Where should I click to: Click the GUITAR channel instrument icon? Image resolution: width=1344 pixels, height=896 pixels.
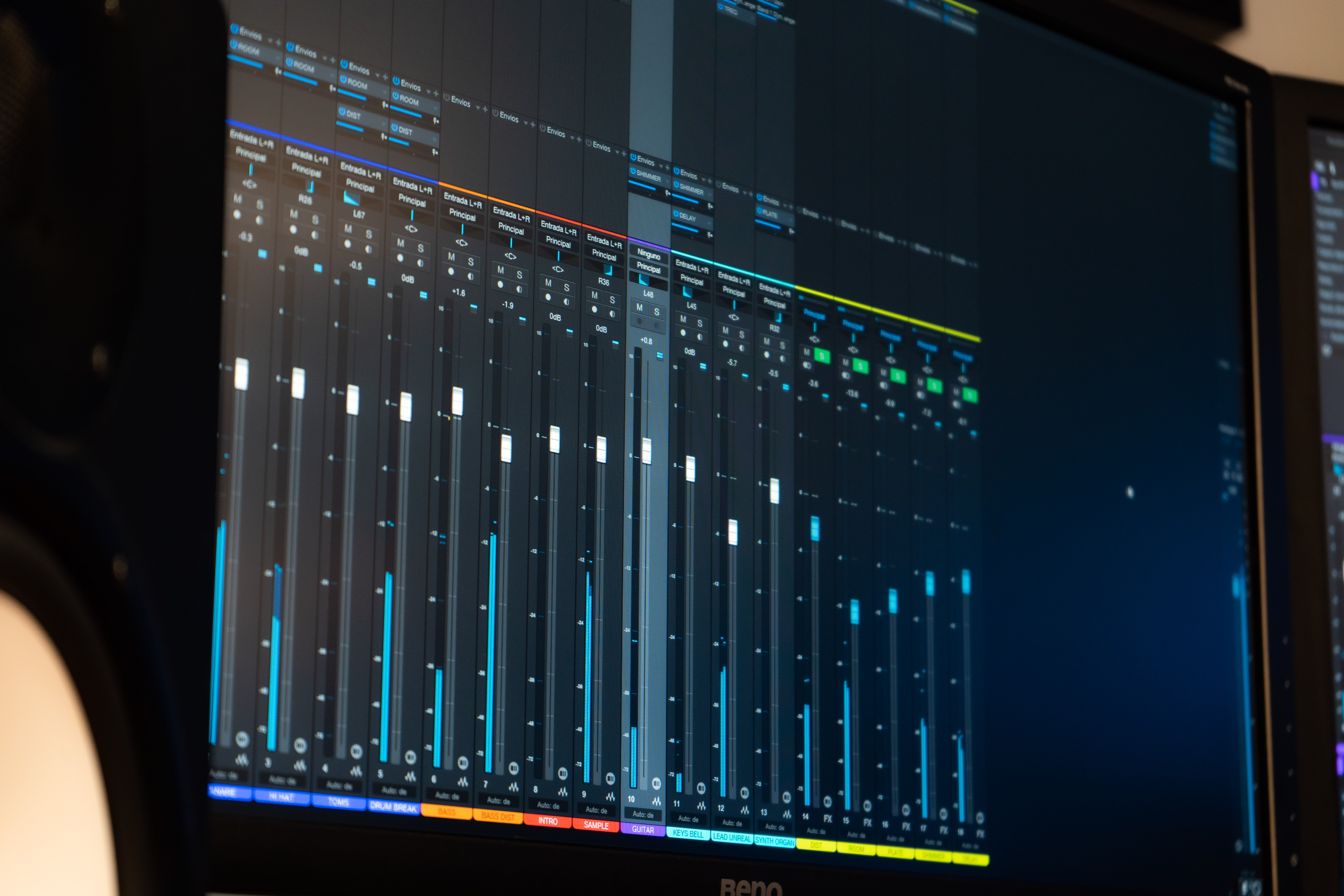tap(656, 801)
